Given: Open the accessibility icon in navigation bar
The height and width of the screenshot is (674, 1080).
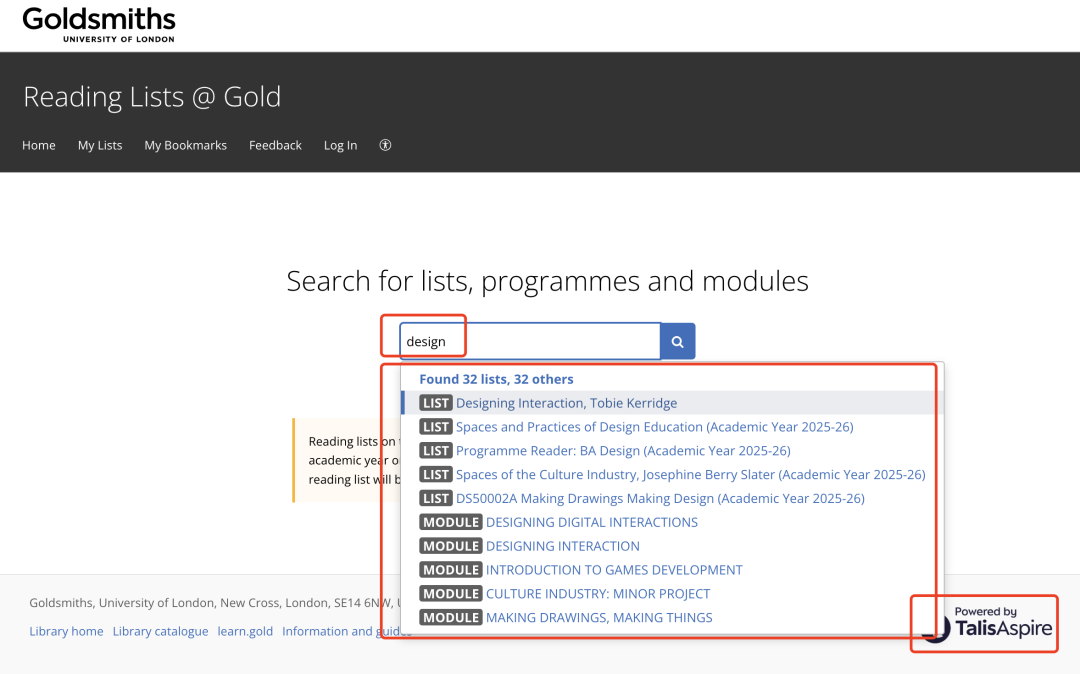Looking at the screenshot, I should 386,145.
